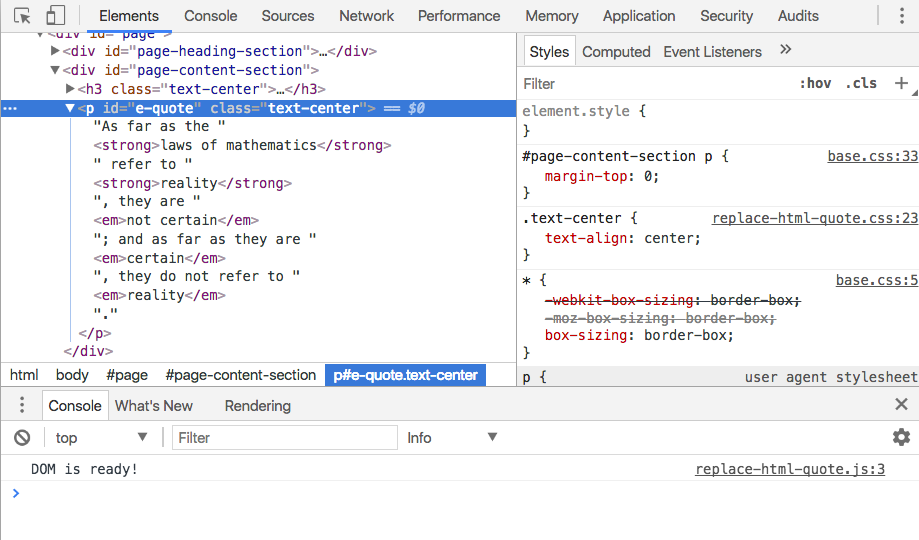Open the top execution context dropdown
The height and width of the screenshot is (540, 919).
100,437
